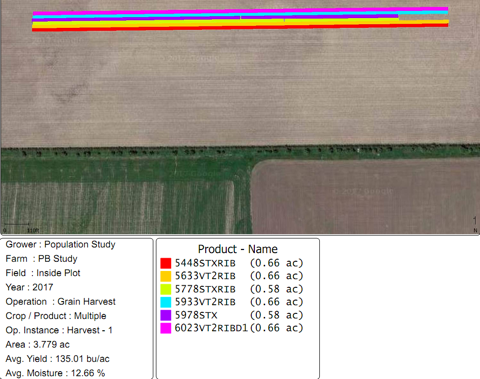The width and height of the screenshot is (480, 379).
Task: Click the red harvest strip on map
Action: [x=240, y=28]
